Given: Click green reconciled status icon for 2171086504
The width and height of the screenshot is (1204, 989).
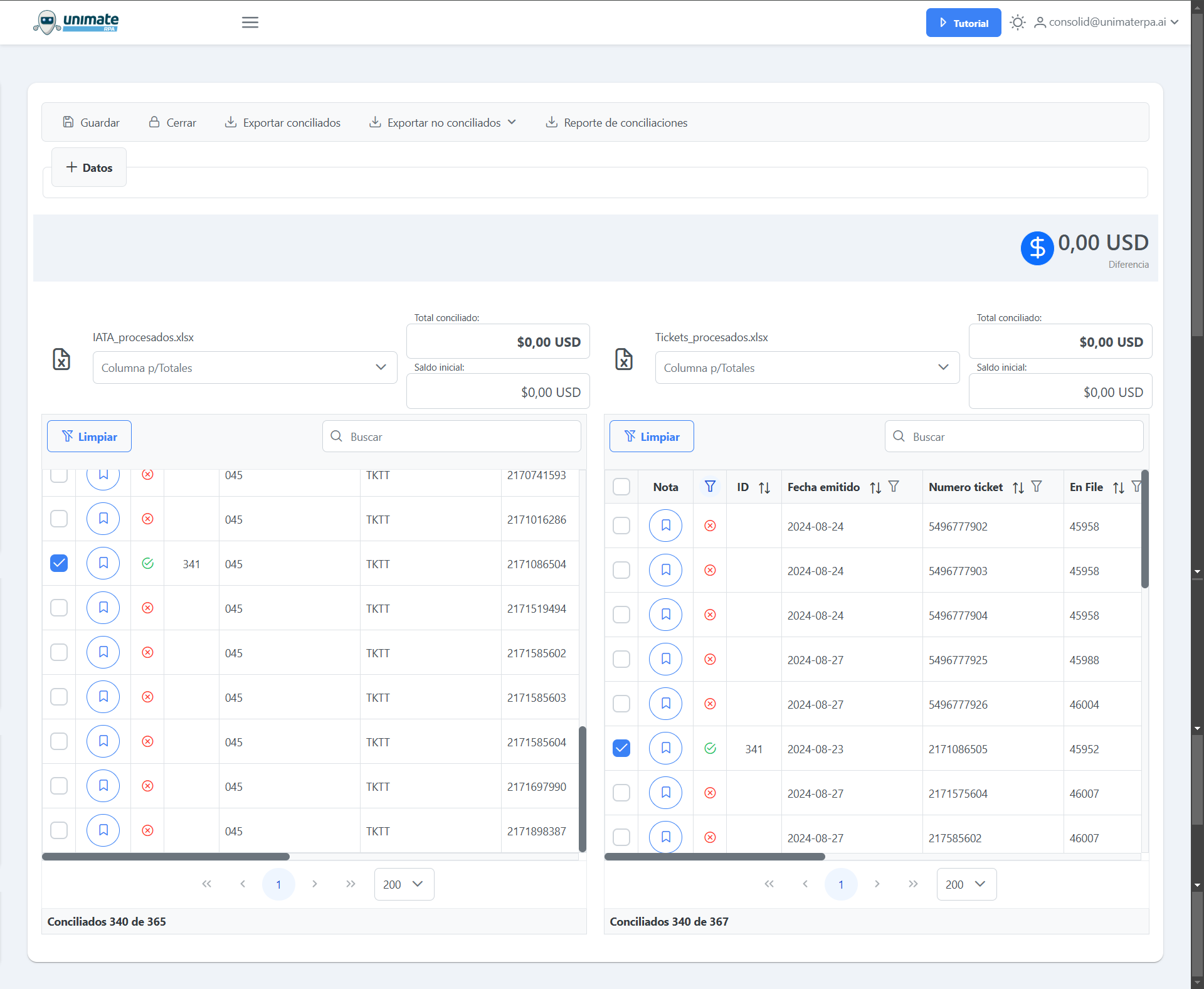Looking at the screenshot, I should click(x=148, y=563).
